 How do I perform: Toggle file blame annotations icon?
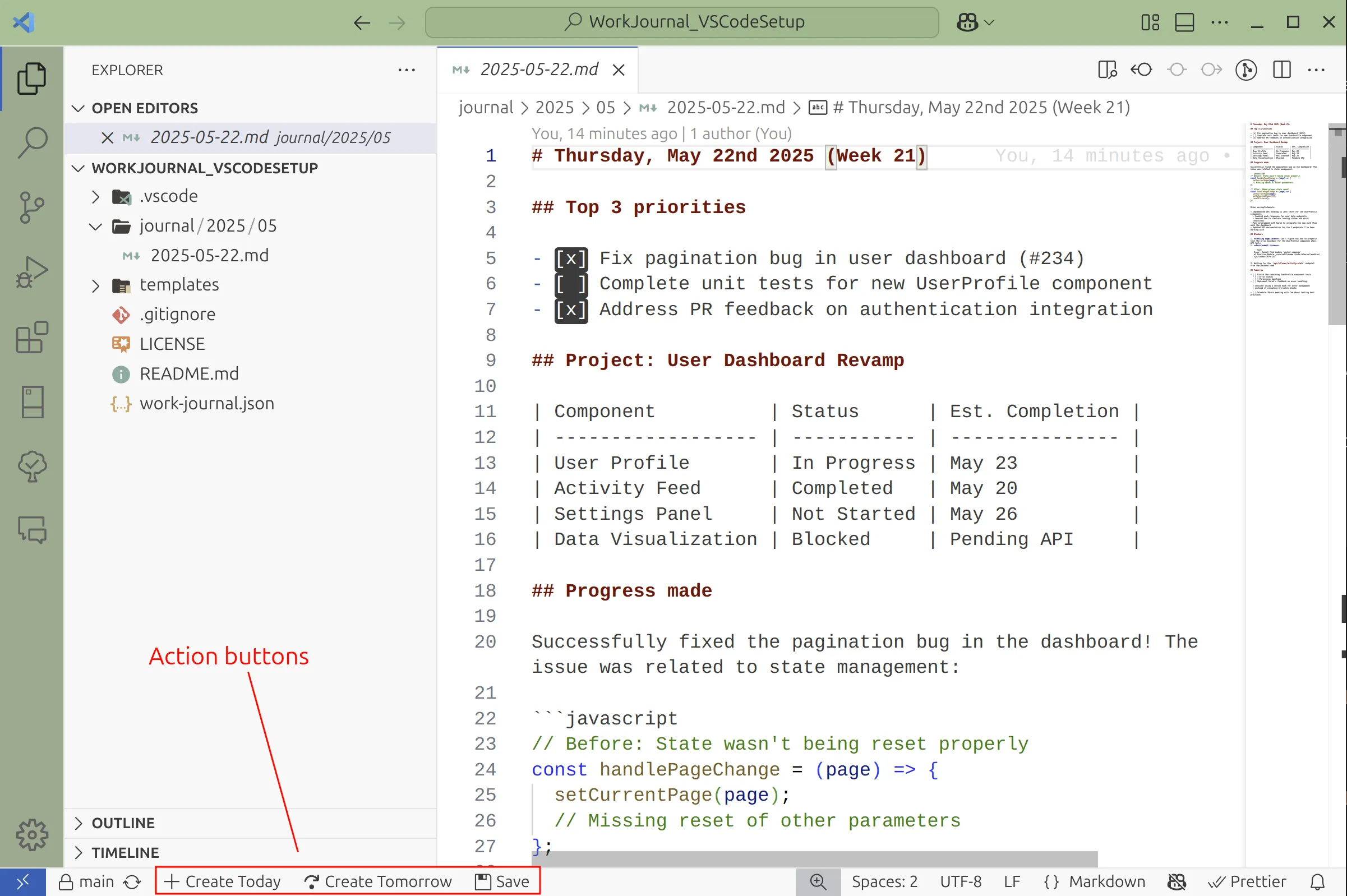coord(1246,70)
